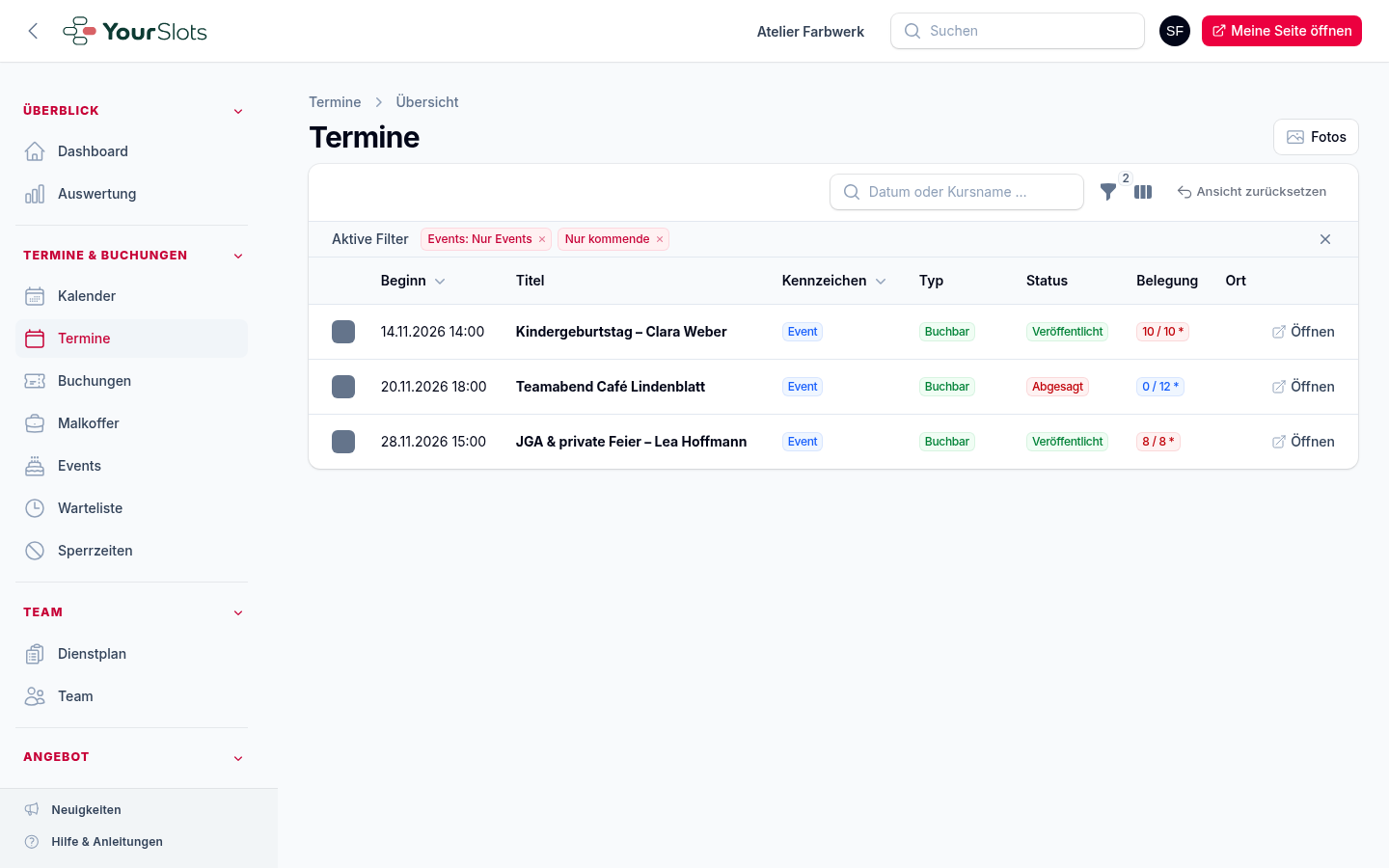The width and height of the screenshot is (1389, 868).
Task: Click the Hilfe question mark icon
Action: [32, 841]
